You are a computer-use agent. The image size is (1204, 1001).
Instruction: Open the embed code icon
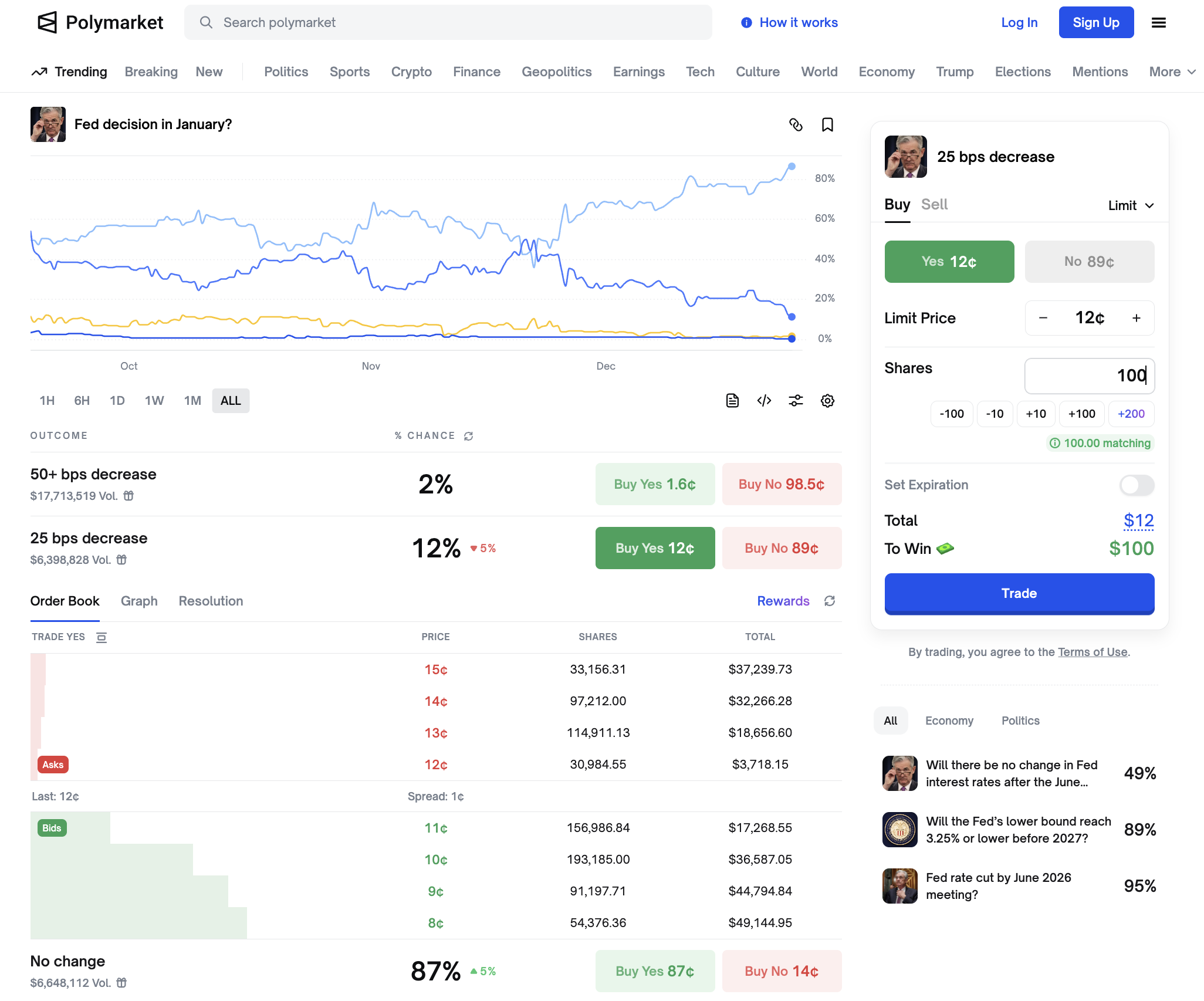pos(764,401)
